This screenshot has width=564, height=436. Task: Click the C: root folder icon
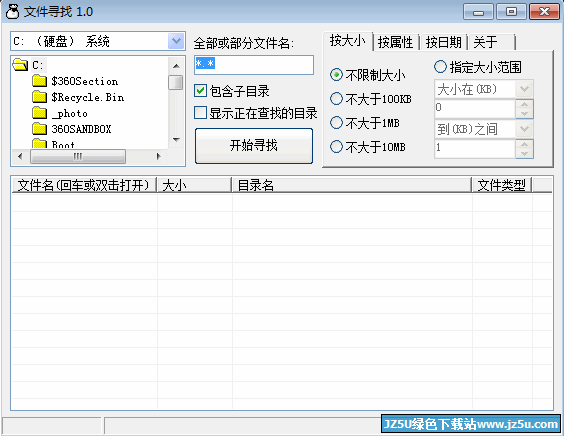tap(20, 65)
